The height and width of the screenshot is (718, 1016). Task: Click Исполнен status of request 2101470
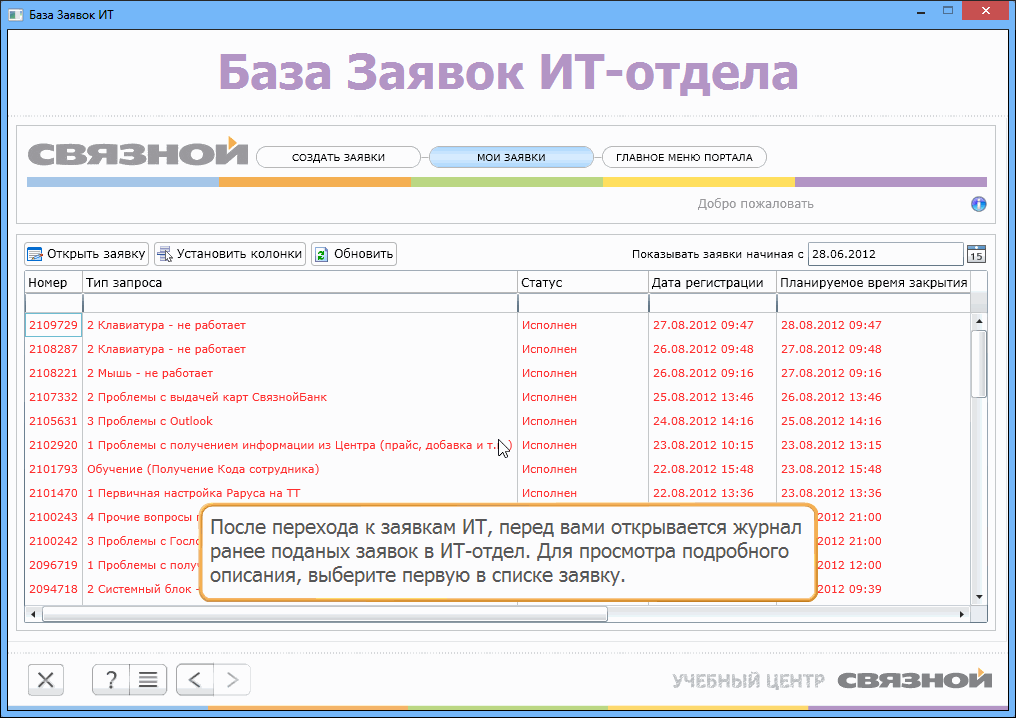pyautogui.click(x=549, y=493)
